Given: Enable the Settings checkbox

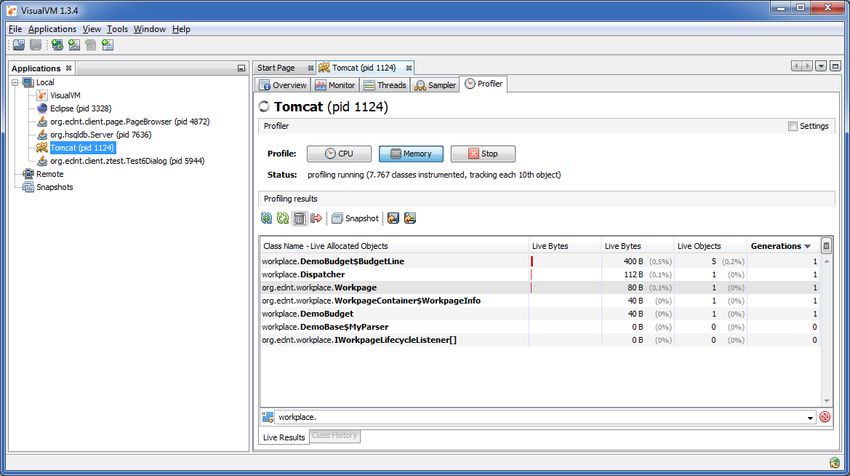Looking at the screenshot, I should coord(793,126).
